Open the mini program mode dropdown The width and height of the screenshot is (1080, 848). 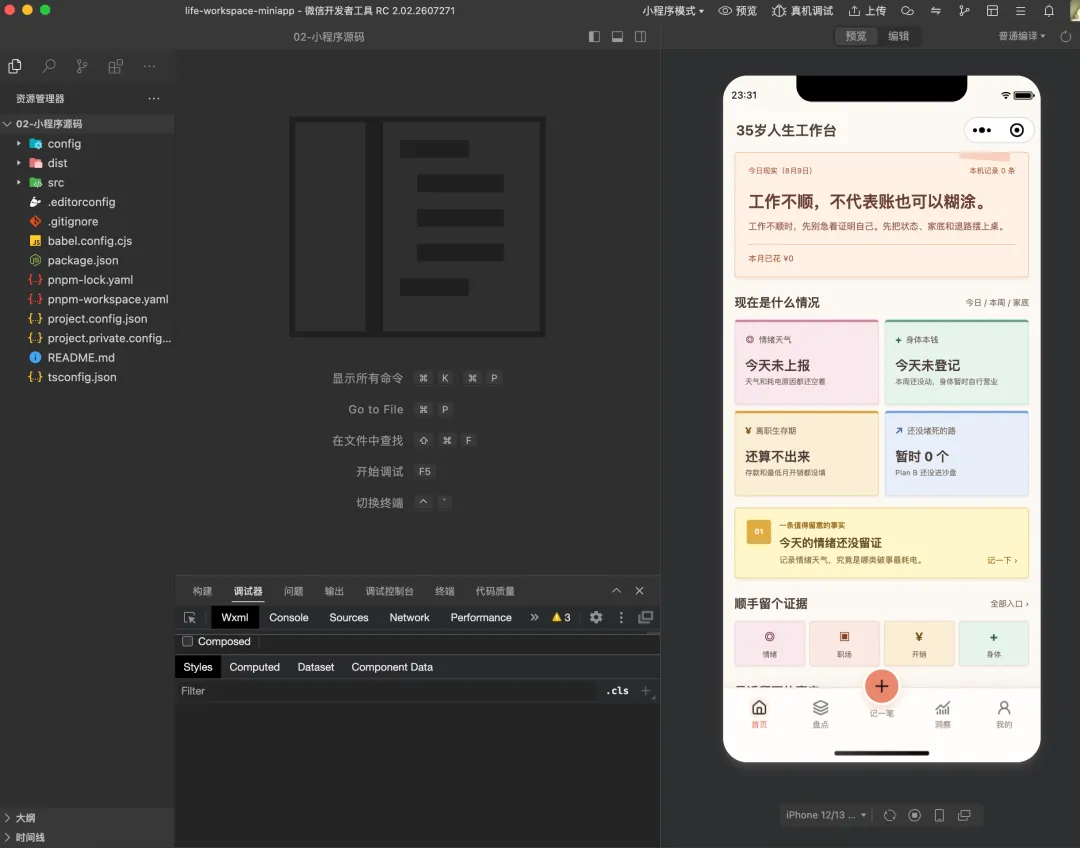pyautogui.click(x=673, y=11)
